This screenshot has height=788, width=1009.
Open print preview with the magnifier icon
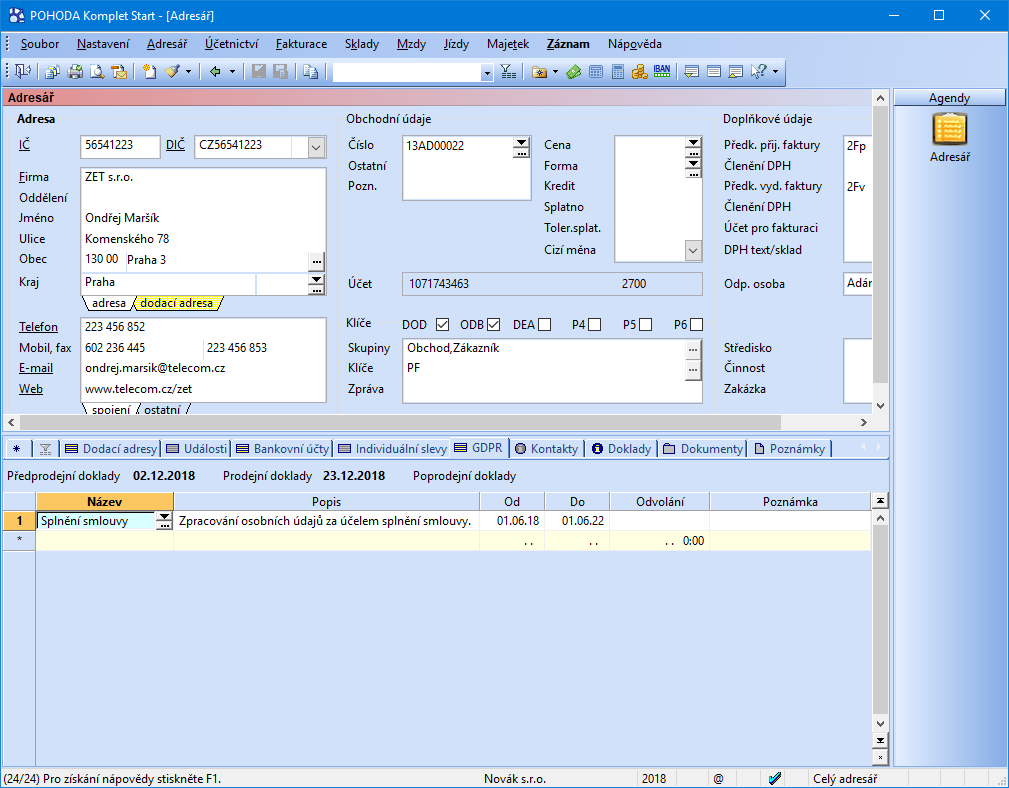pyautogui.click(x=97, y=71)
